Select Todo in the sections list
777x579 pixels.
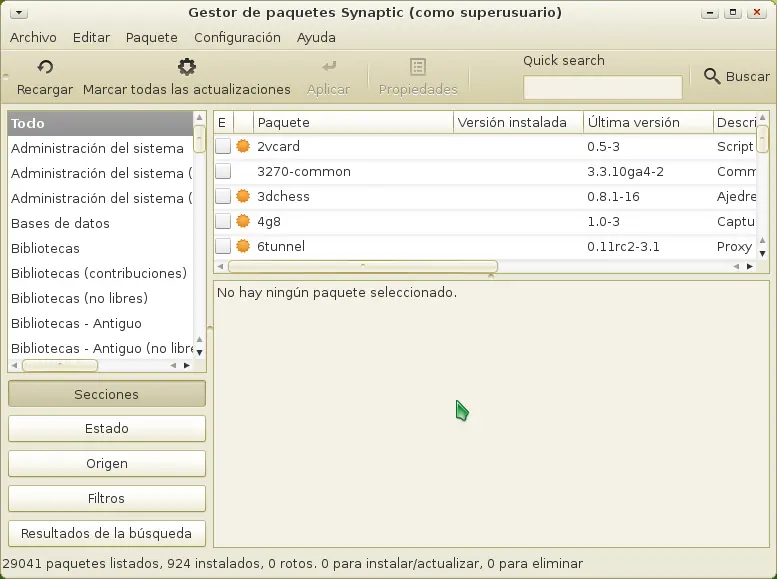[100, 123]
